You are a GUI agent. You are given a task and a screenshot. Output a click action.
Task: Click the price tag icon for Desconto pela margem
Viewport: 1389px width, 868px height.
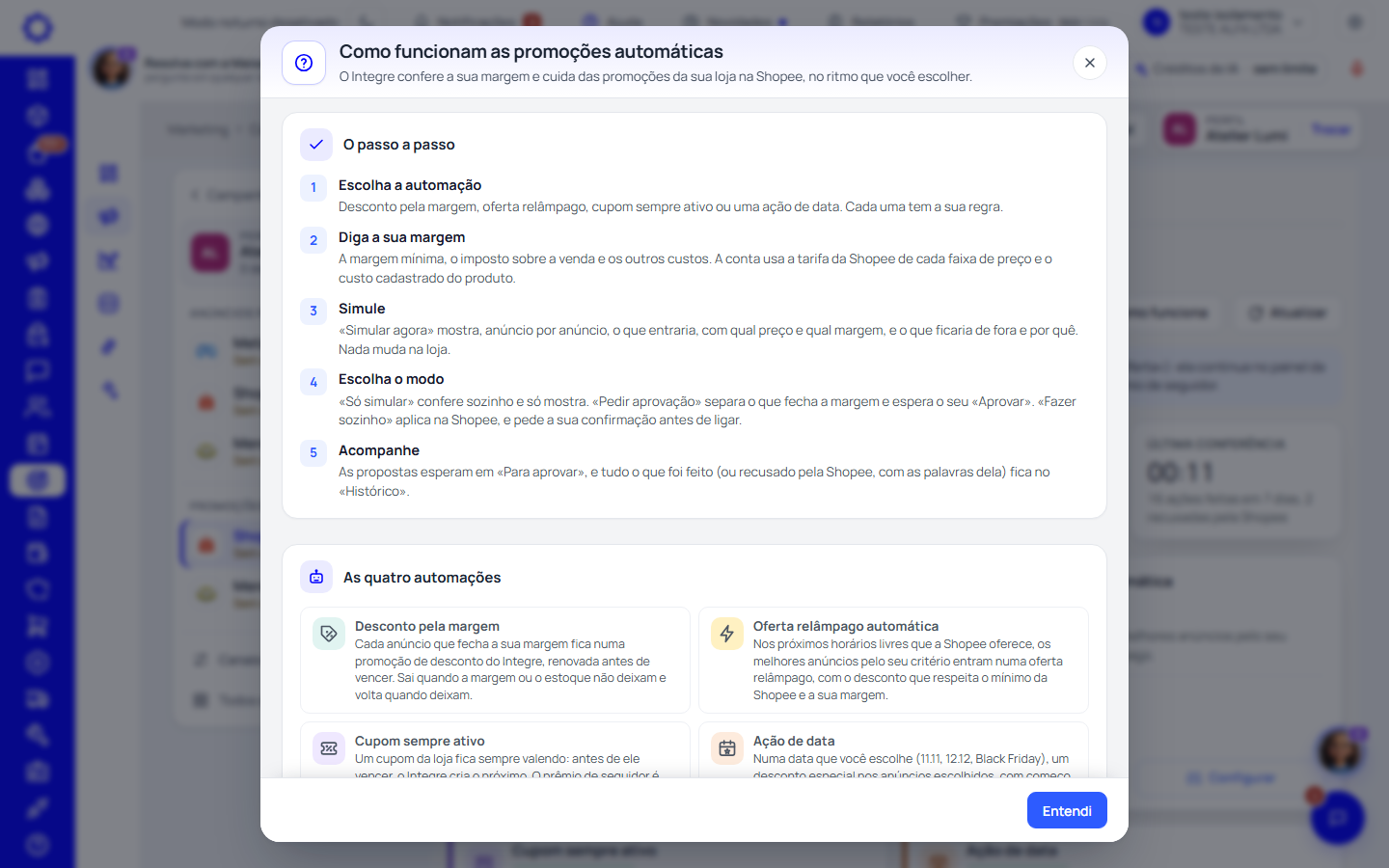tap(329, 634)
